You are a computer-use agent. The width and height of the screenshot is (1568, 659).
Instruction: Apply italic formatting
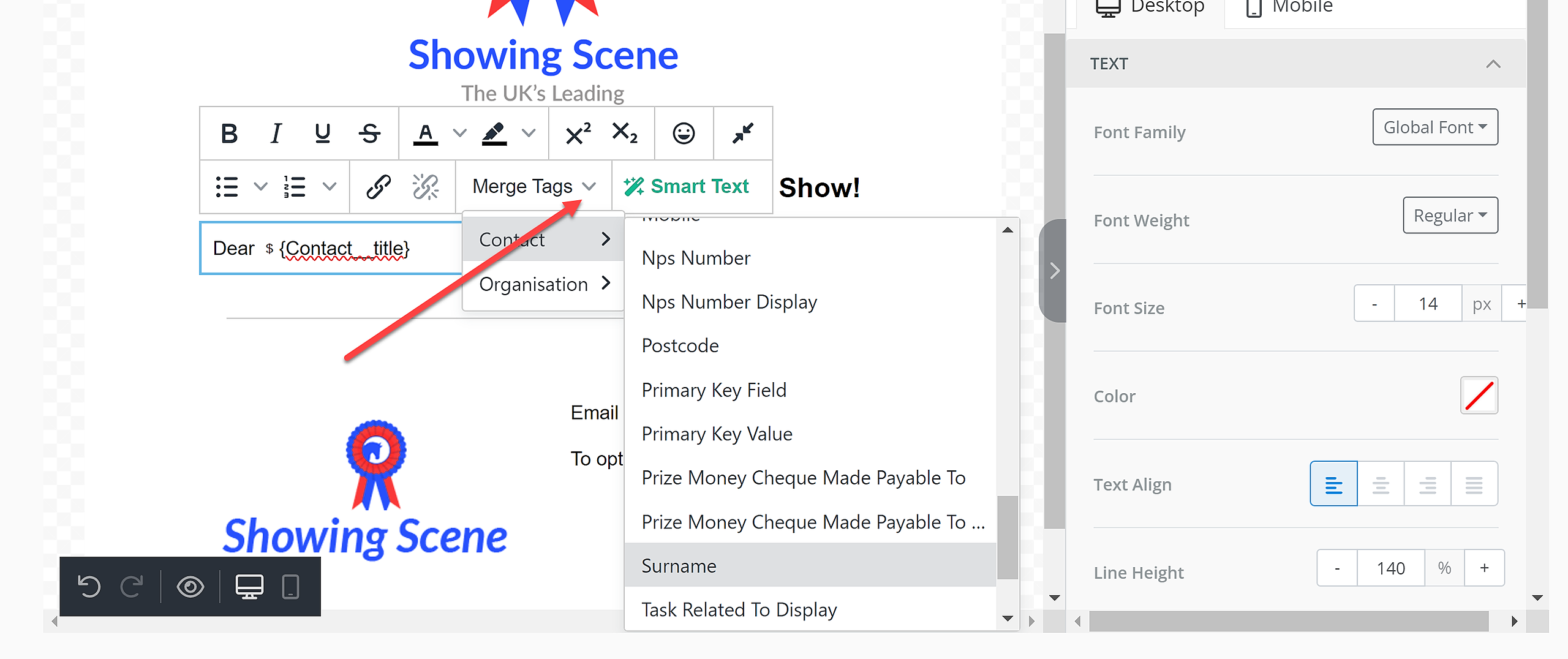[x=276, y=133]
